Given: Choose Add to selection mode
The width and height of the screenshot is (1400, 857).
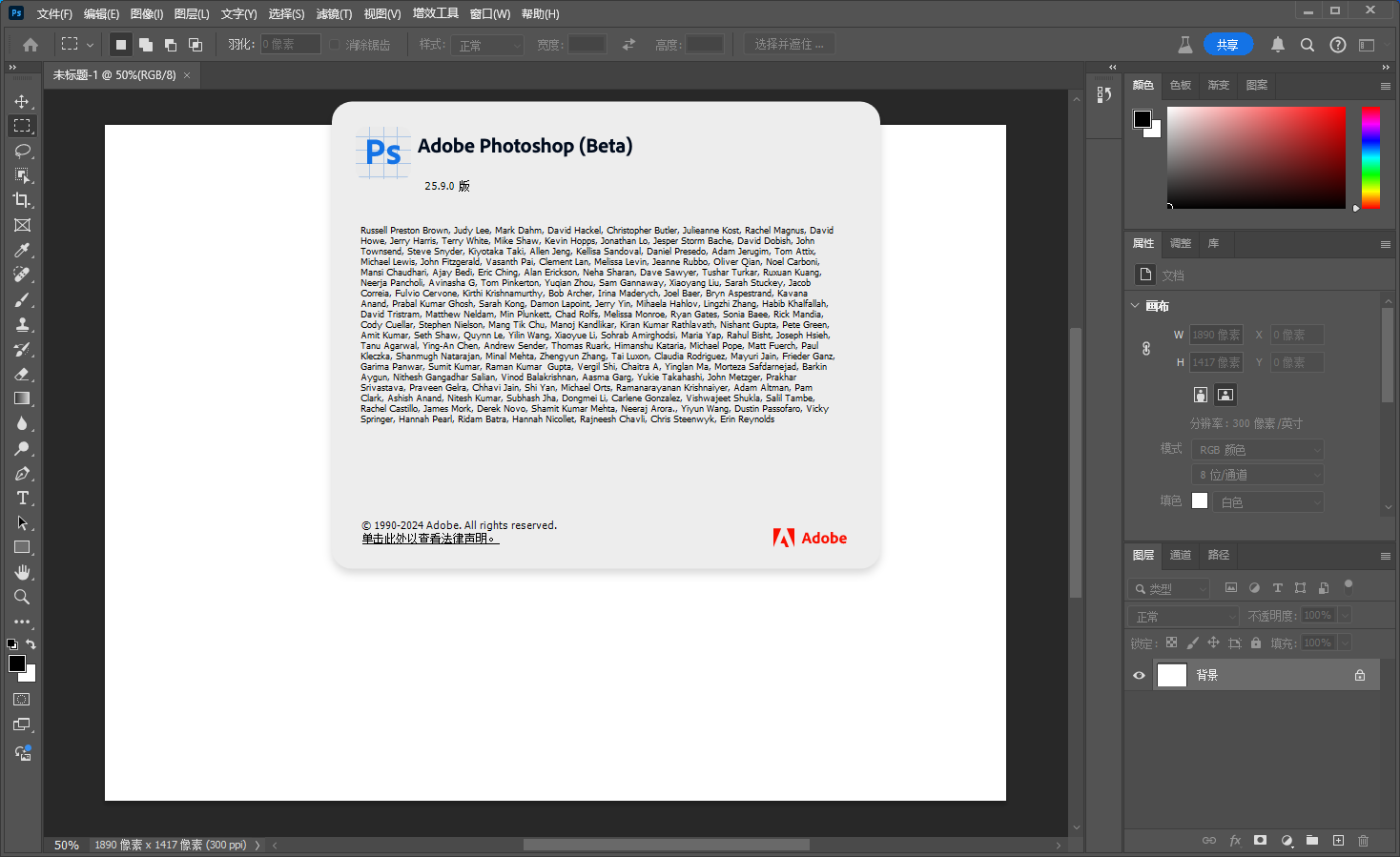Looking at the screenshot, I should click(146, 45).
